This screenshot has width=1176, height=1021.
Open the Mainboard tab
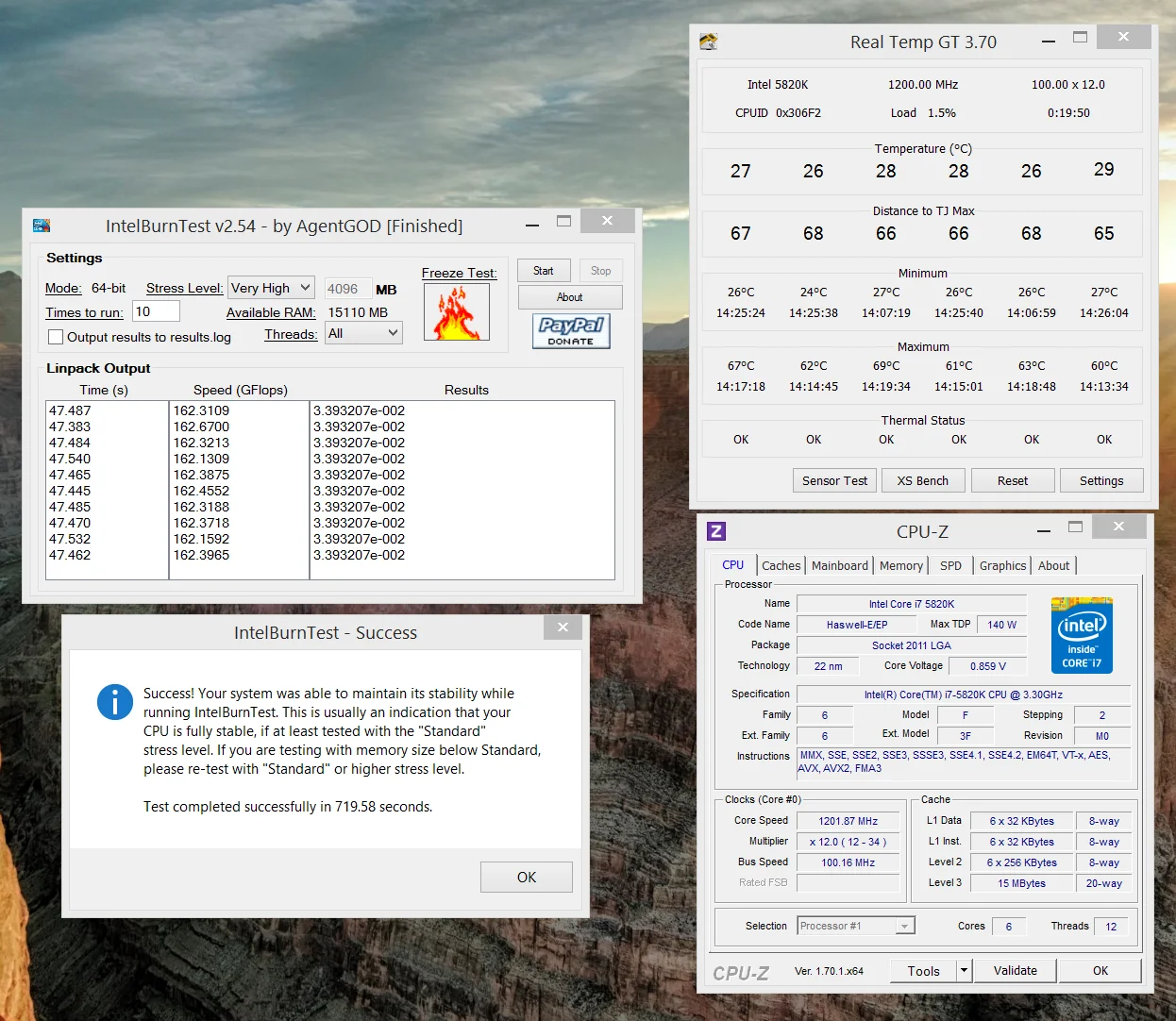click(839, 565)
